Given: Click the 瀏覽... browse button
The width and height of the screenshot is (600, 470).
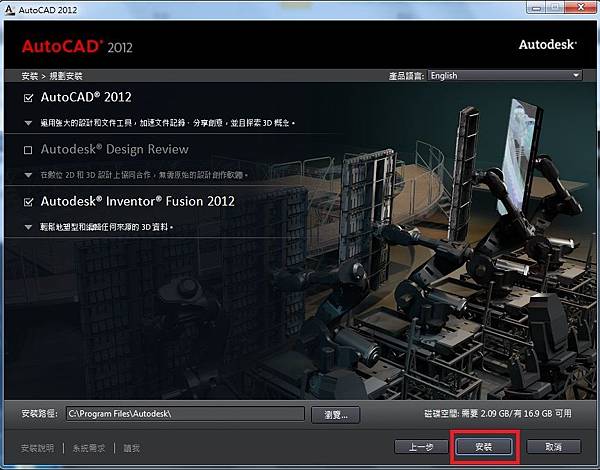Looking at the screenshot, I should (x=336, y=415).
